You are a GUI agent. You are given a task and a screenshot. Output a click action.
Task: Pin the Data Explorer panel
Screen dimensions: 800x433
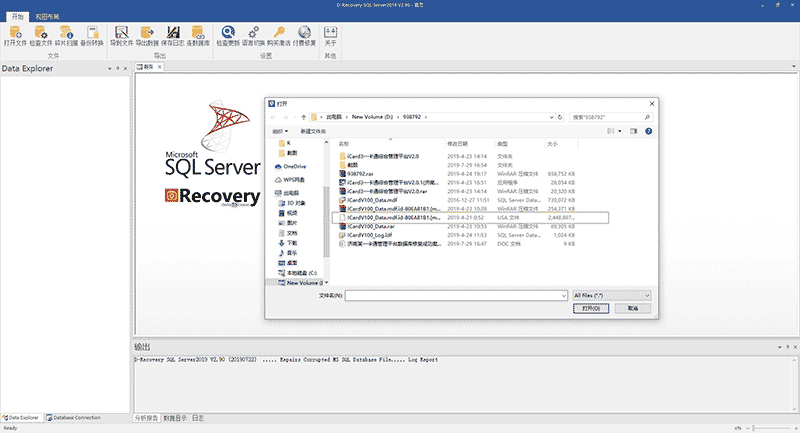[x=117, y=68]
